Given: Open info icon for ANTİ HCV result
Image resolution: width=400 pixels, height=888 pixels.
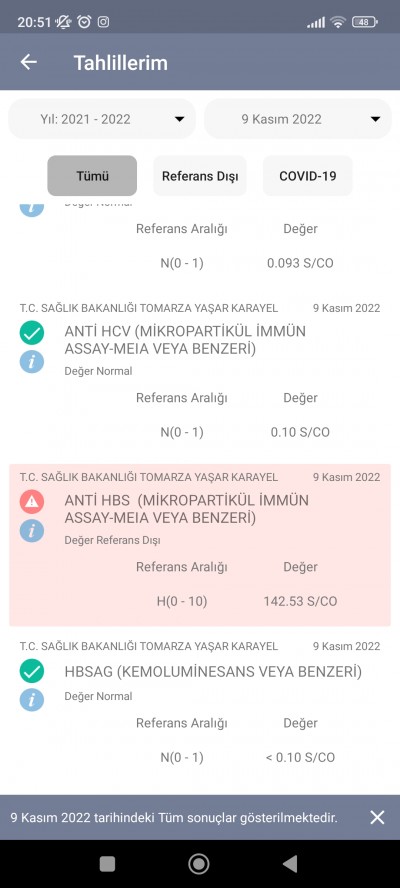Looking at the screenshot, I should [x=32, y=361].
